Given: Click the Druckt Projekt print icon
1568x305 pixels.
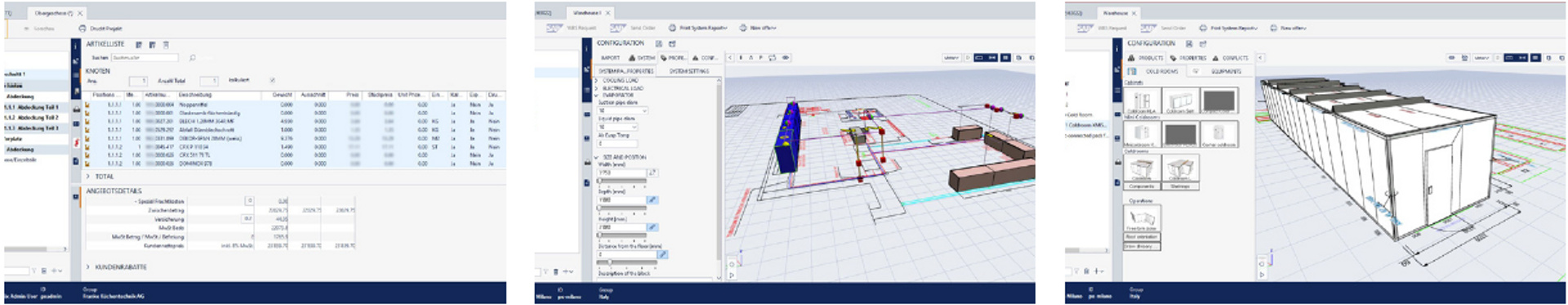Looking at the screenshot, I should [82, 29].
